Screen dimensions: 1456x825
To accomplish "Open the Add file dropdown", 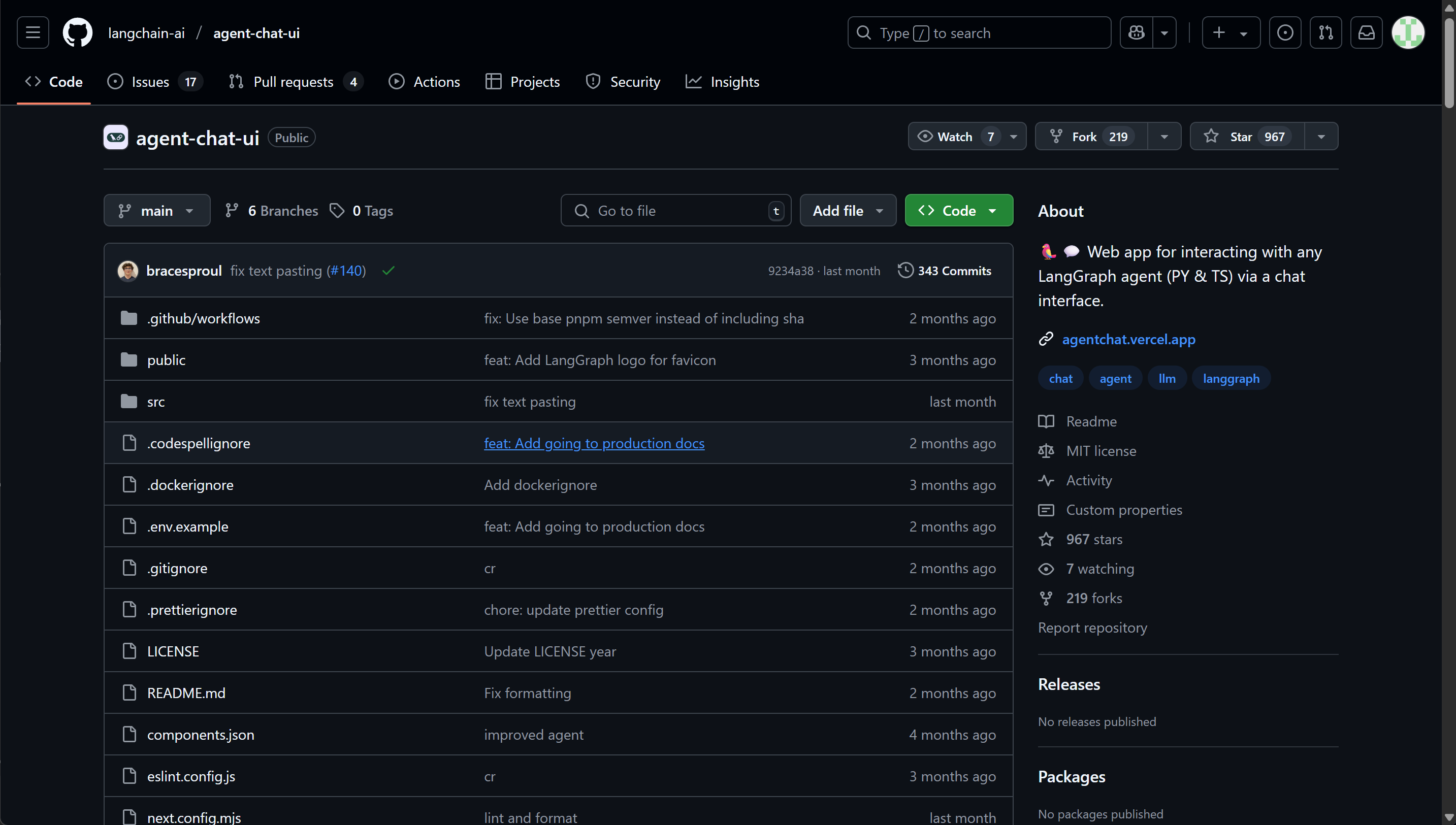I will 848,211.
